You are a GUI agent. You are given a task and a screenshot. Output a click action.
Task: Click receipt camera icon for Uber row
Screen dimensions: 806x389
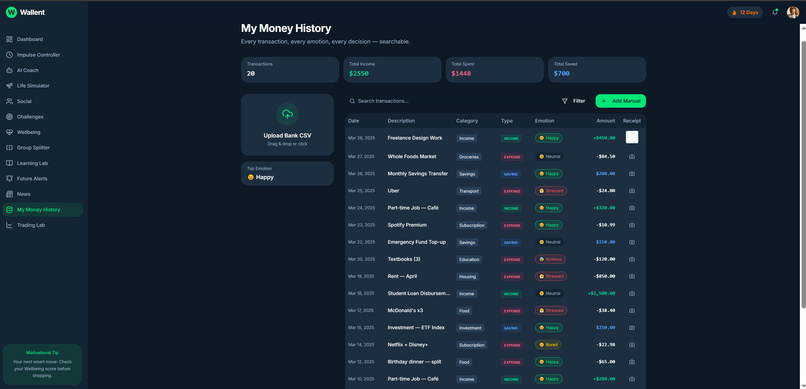(632, 191)
